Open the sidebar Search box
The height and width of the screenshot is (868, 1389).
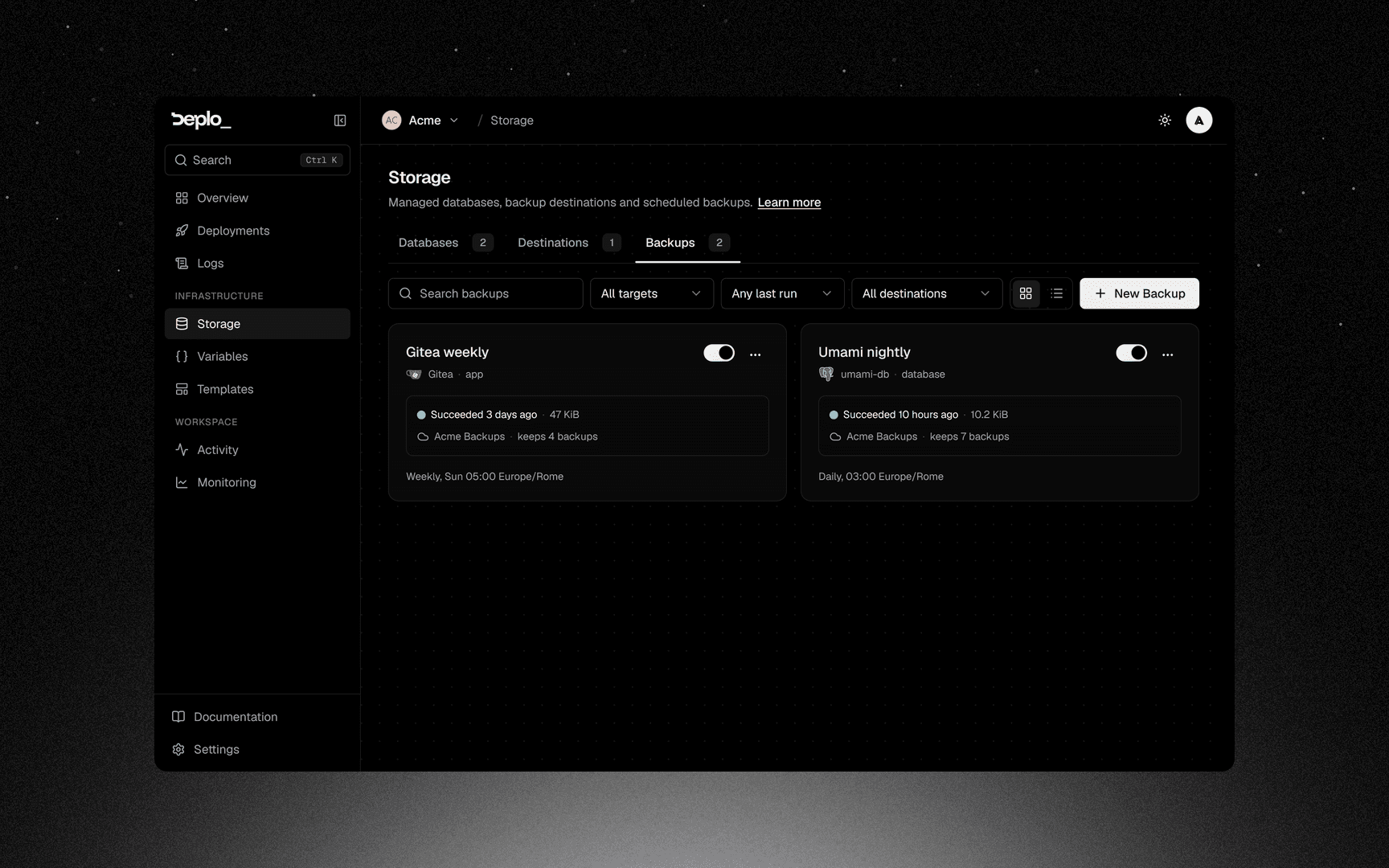click(x=257, y=160)
